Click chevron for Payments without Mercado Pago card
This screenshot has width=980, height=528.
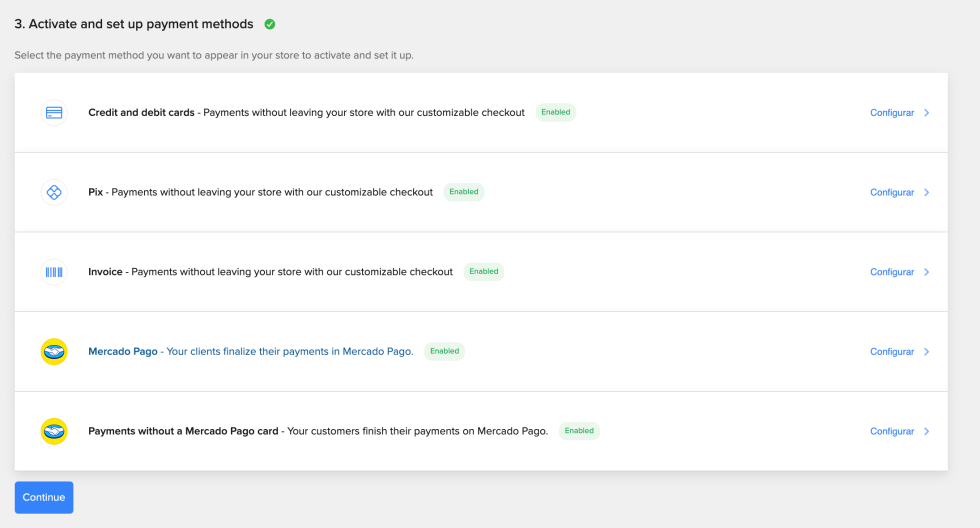click(927, 431)
